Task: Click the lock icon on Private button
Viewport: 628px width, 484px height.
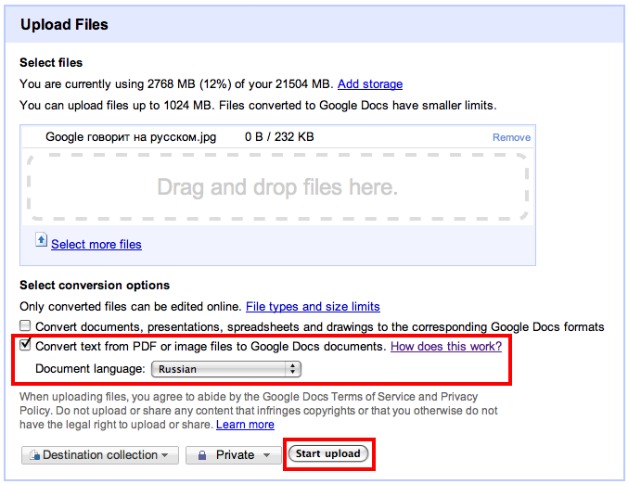Action: (x=202, y=455)
